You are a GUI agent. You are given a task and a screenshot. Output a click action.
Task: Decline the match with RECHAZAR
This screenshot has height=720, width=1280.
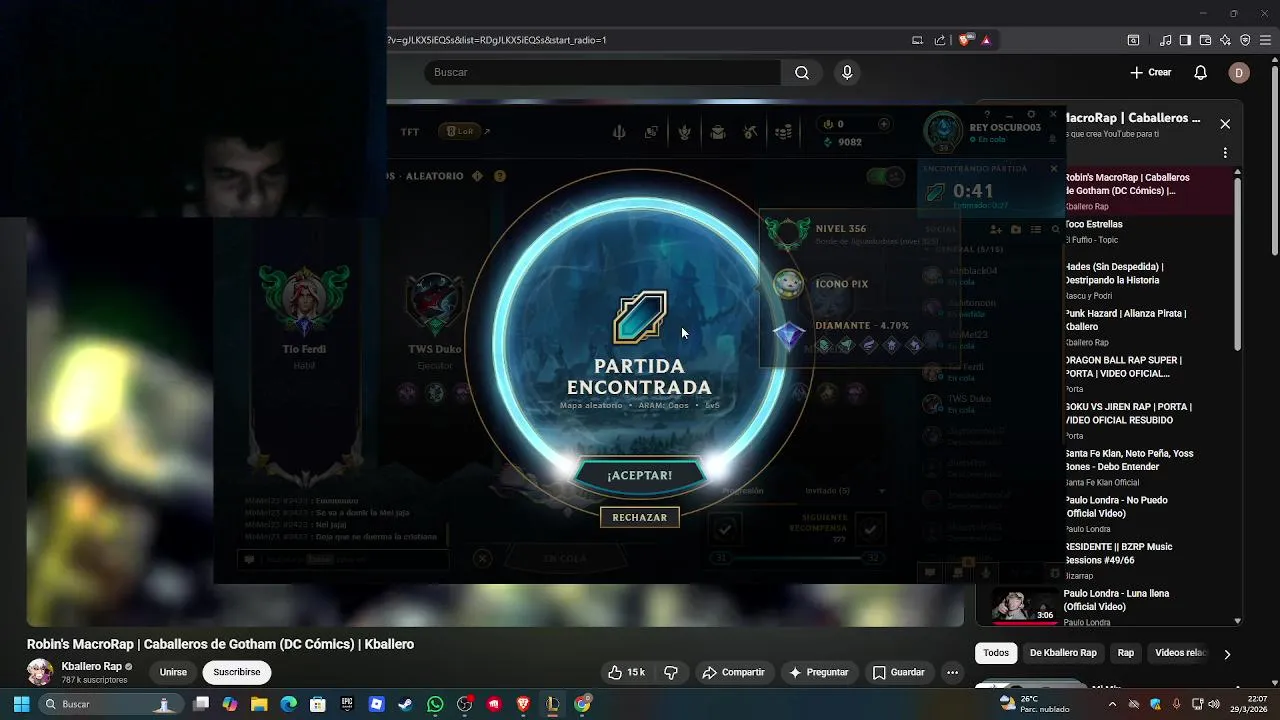coord(639,517)
